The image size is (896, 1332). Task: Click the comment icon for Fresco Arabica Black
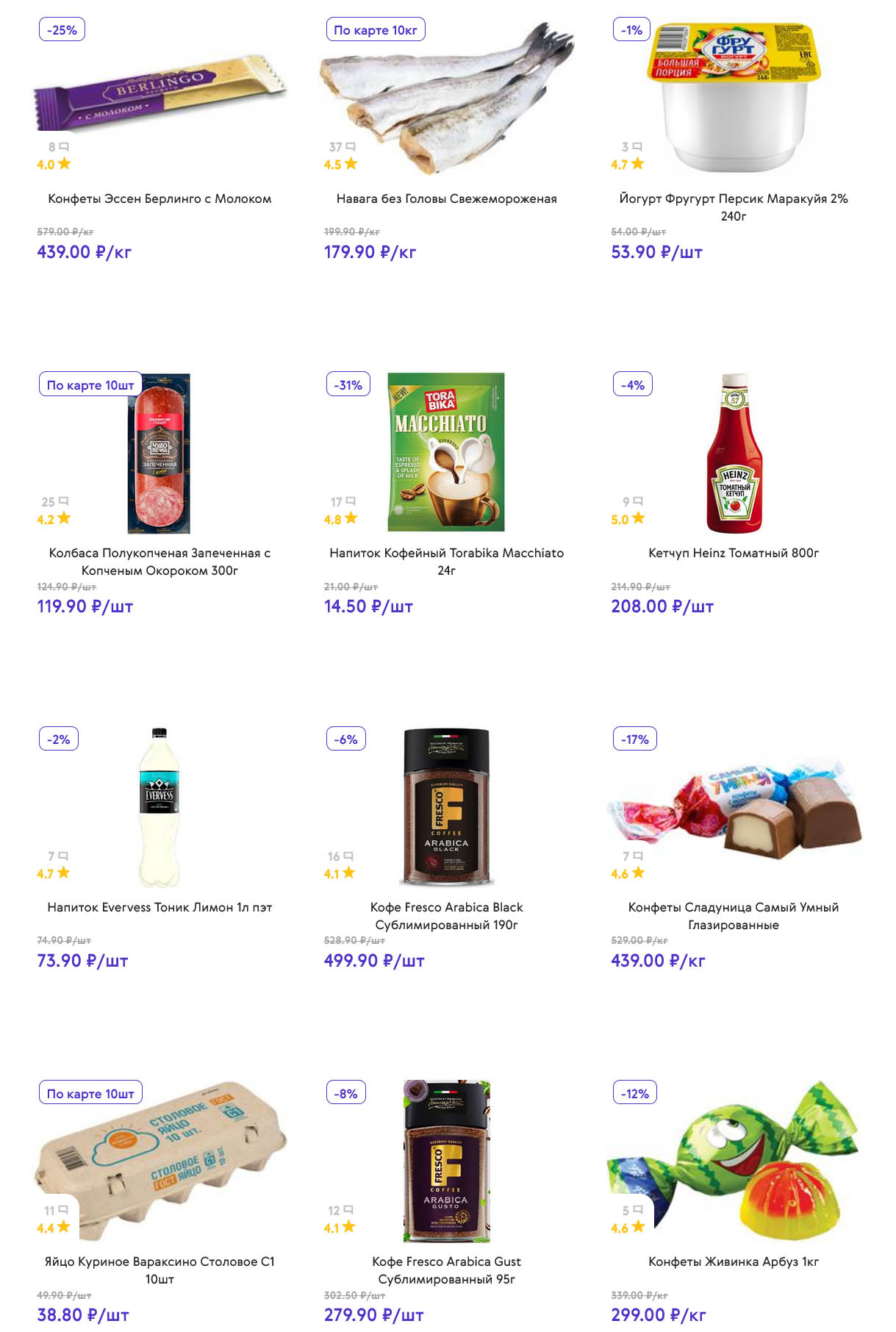(x=348, y=856)
